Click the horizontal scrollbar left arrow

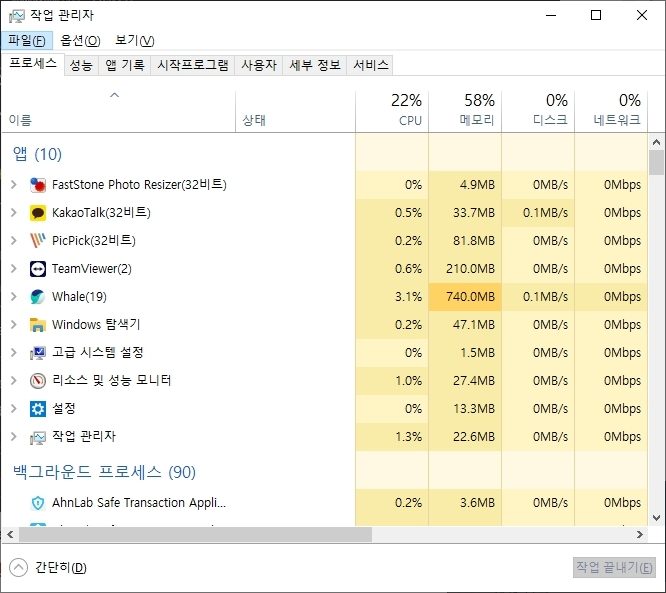pos(10,535)
